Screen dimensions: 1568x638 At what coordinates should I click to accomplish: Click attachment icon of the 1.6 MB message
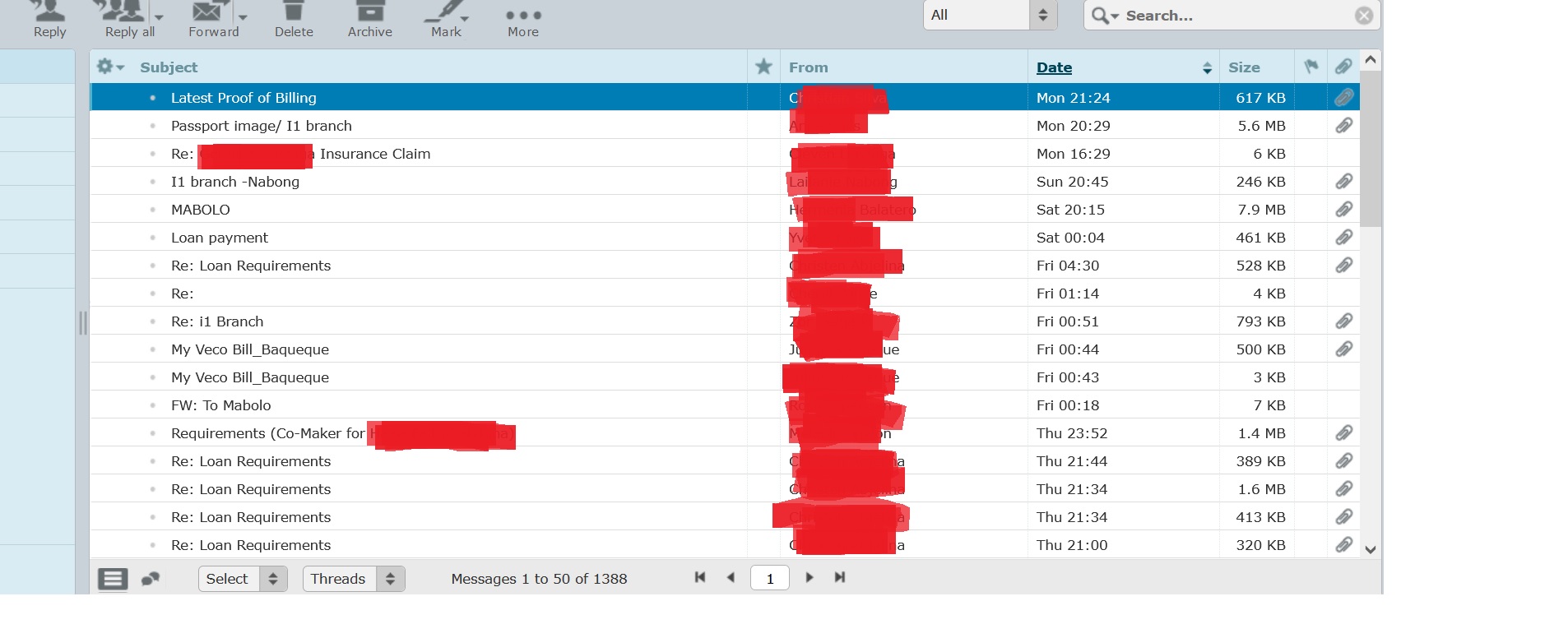pyautogui.click(x=1343, y=488)
